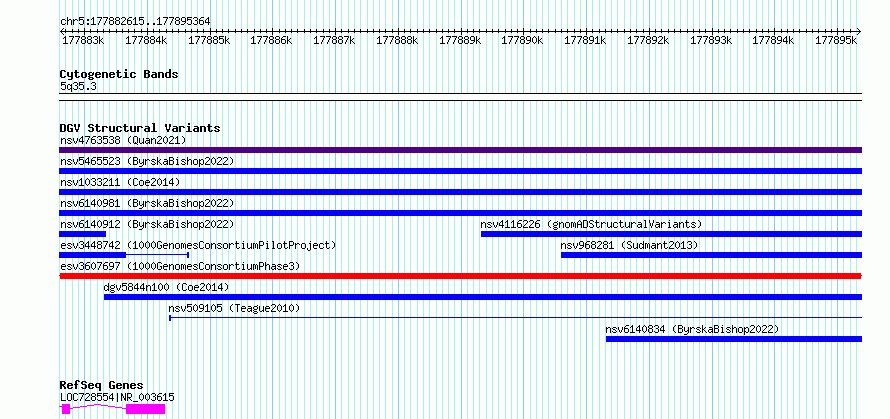
Task: Open nsv1033211 (Coe2014) label
Action: [x=120, y=182]
